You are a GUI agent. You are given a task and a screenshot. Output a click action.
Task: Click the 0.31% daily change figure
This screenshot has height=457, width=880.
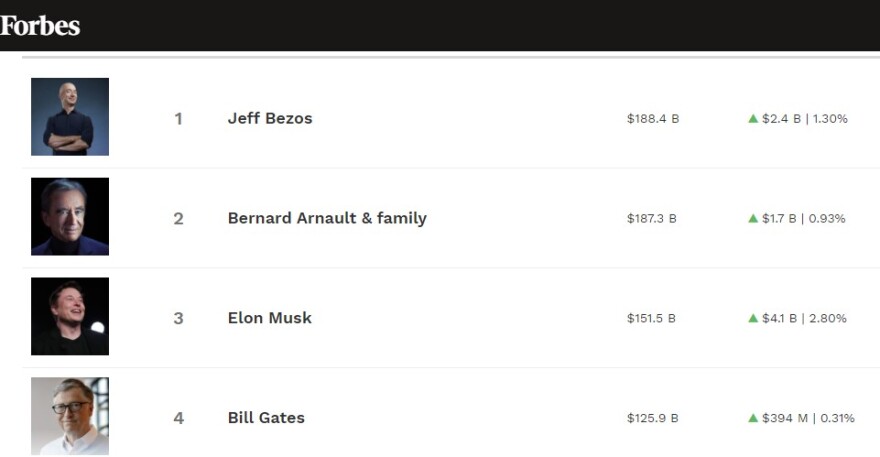pyautogui.click(x=837, y=419)
